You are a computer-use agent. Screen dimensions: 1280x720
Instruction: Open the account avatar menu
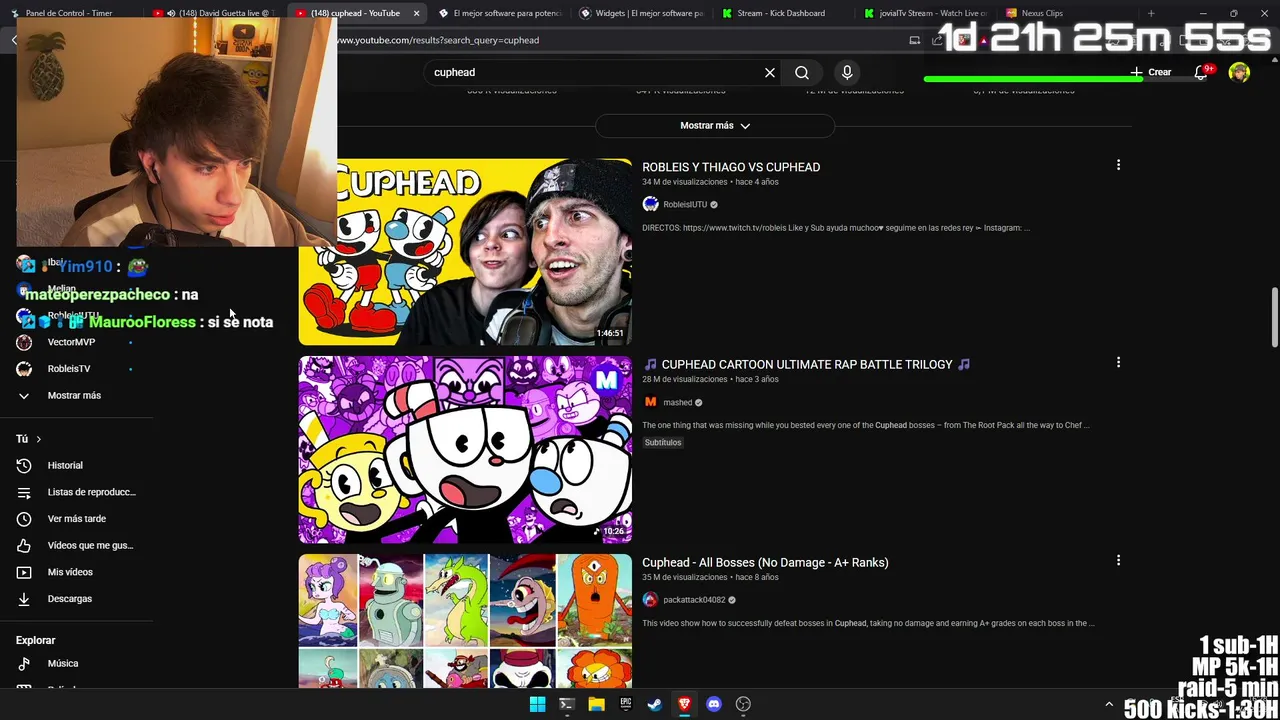pos(1239,72)
